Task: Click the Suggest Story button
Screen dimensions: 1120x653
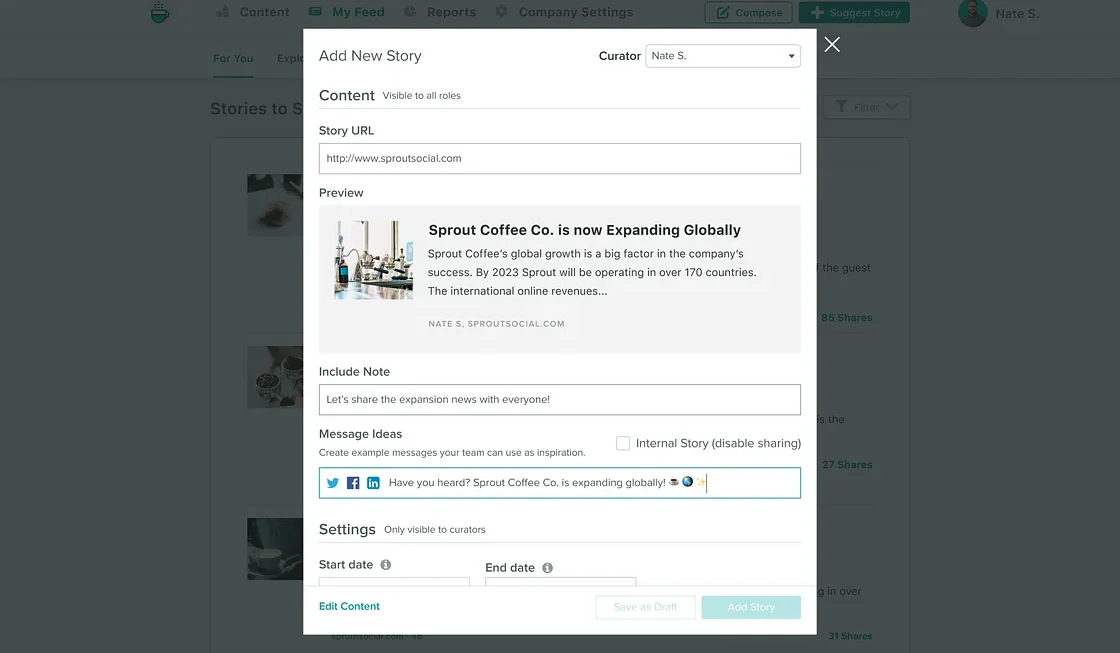Action: click(x=854, y=13)
